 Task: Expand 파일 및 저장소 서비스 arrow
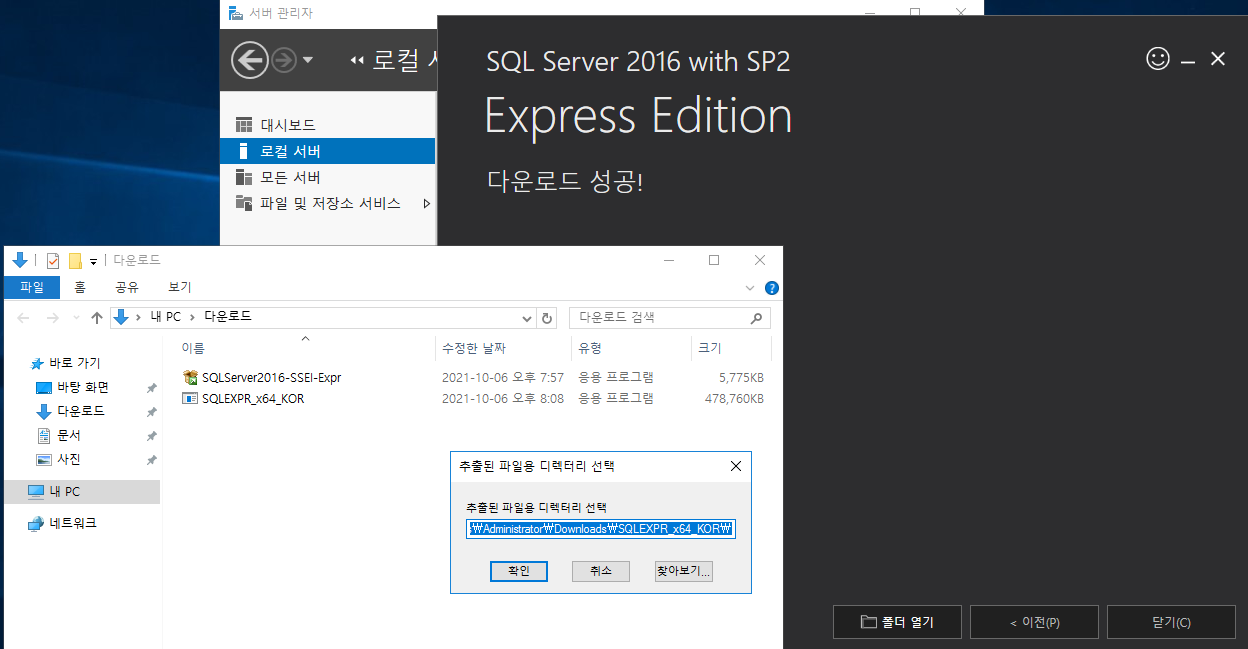[427, 203]
